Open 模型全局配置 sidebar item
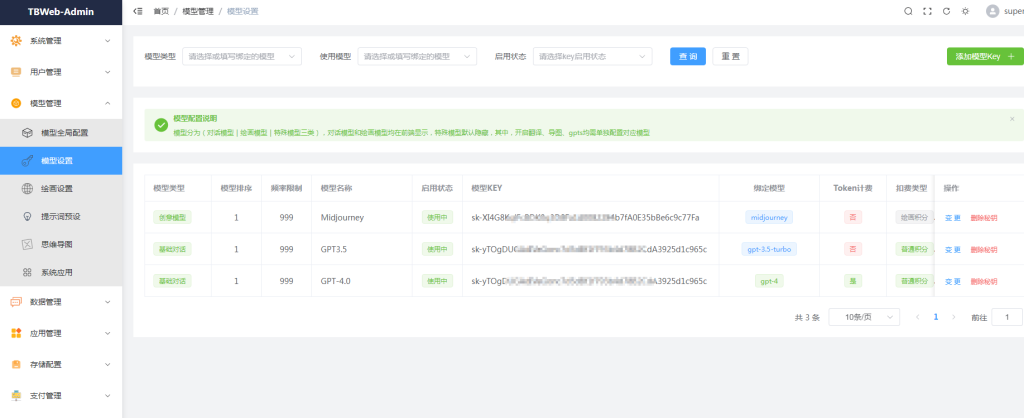 (63, 132)
